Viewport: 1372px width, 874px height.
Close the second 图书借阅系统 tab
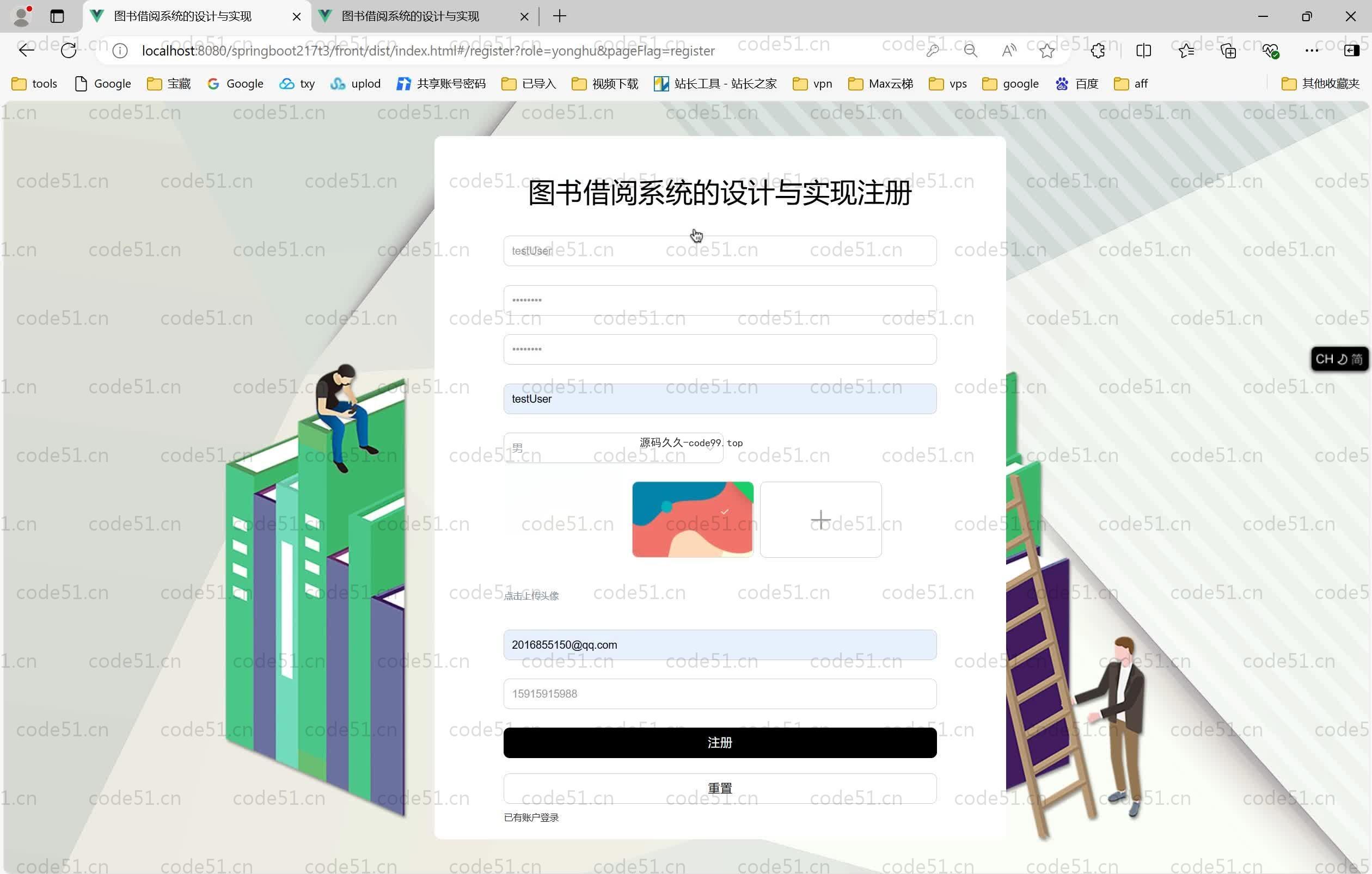[x=524, y=16]
